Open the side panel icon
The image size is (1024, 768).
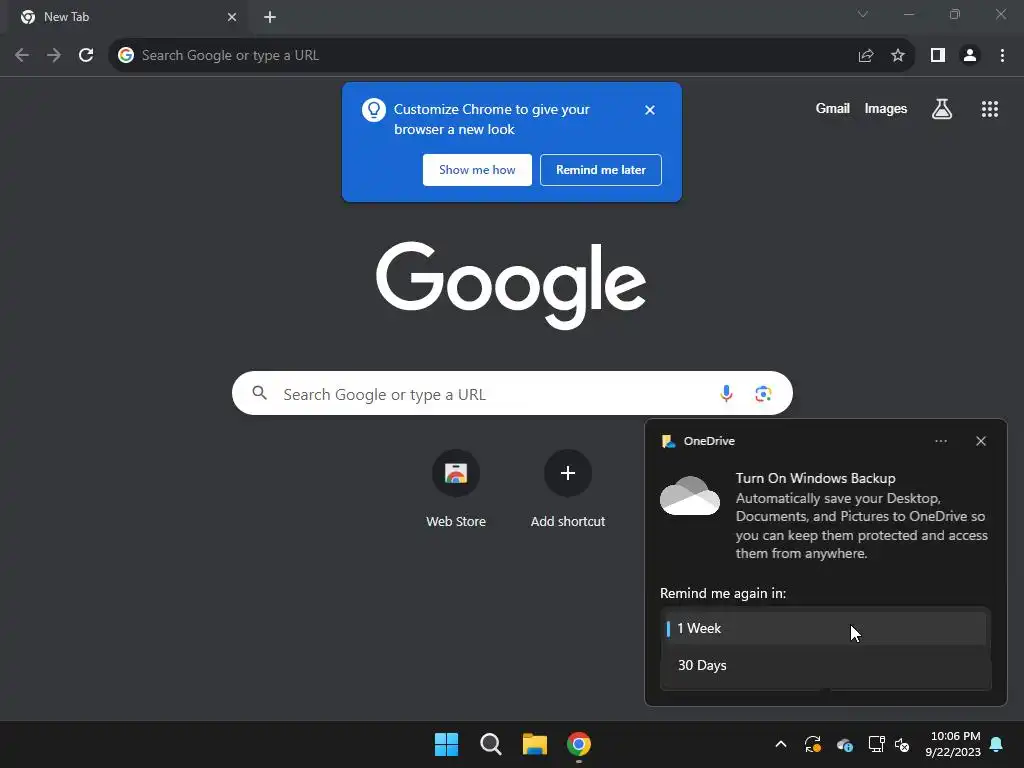[938, 56]
